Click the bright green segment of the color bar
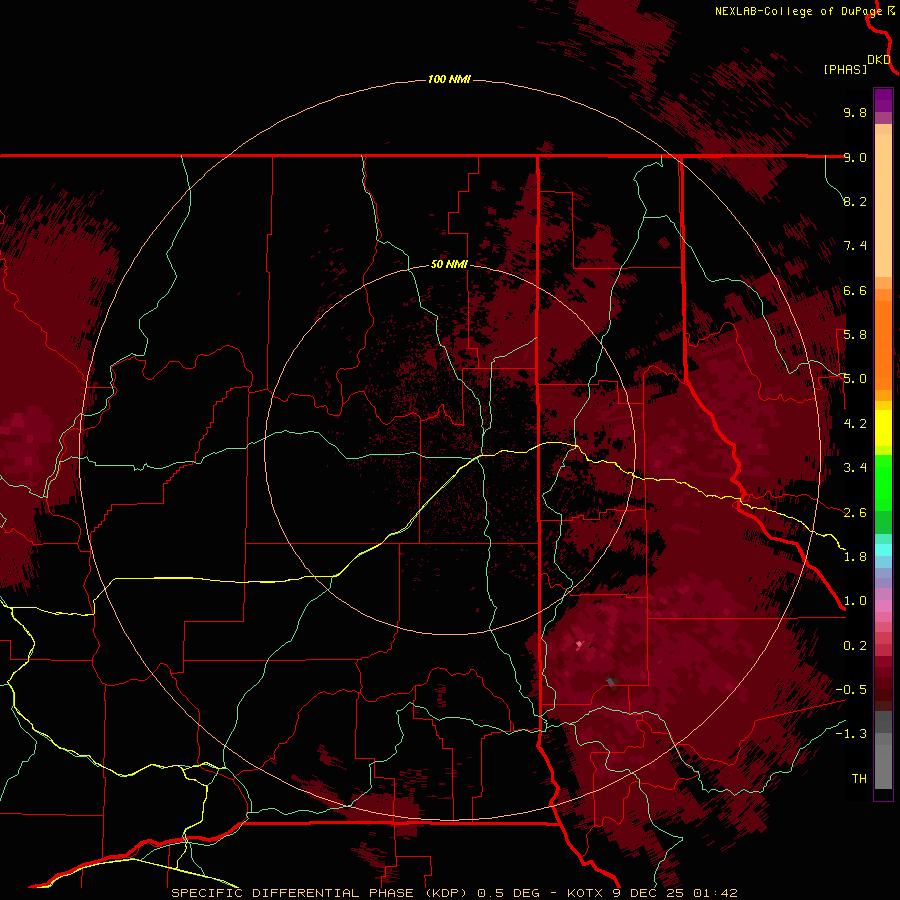 (x=883, y=482)
